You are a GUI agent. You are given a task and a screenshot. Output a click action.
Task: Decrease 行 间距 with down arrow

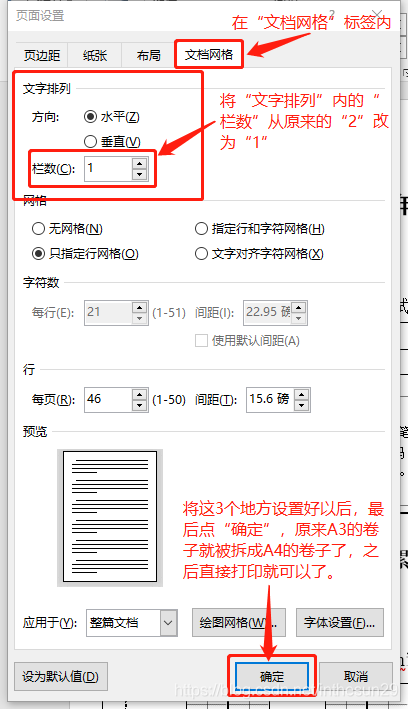pyautogui.click(x=302, y=406)
